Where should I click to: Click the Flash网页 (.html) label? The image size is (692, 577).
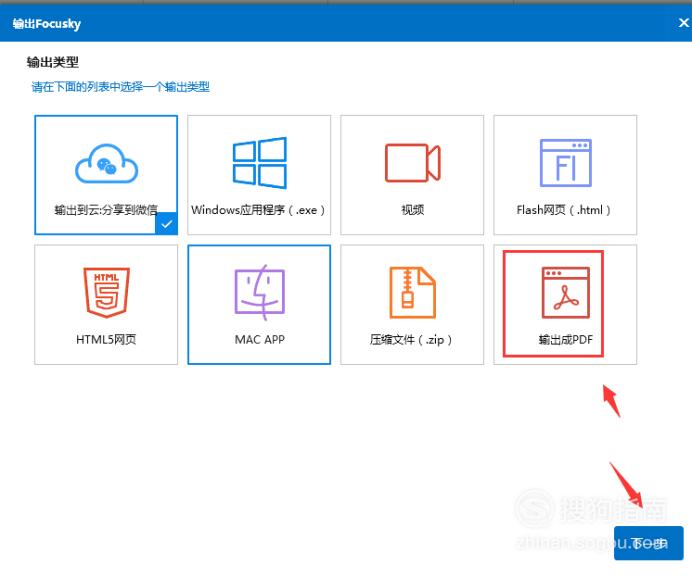564,210
